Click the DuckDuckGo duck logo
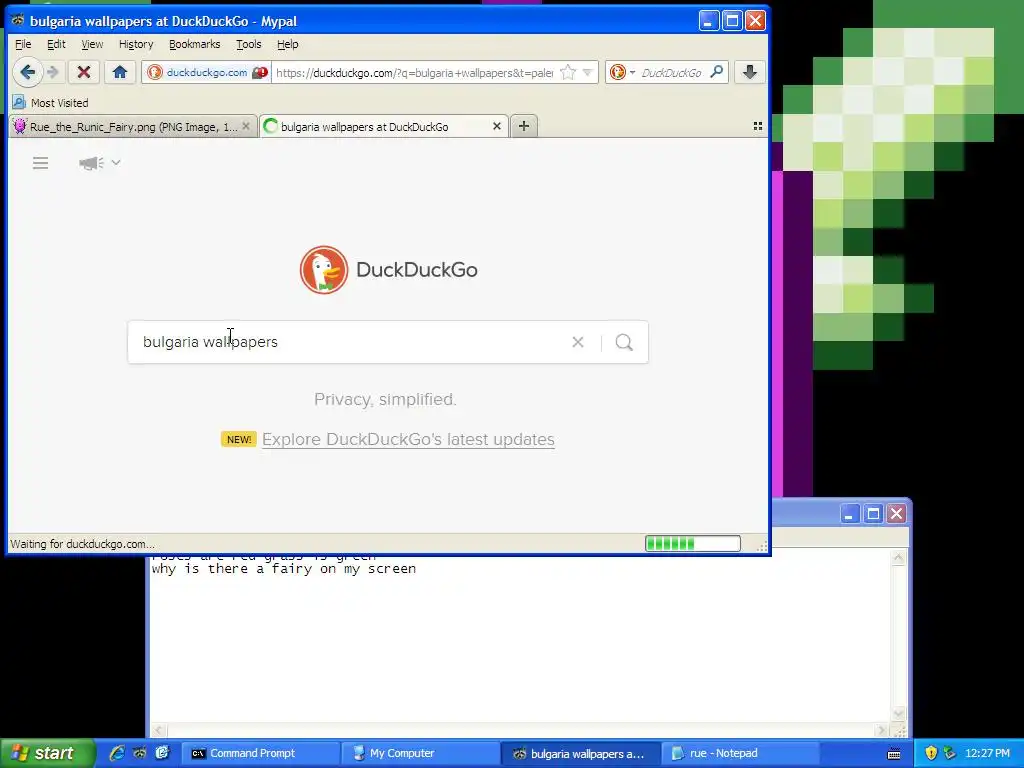The image size is (1024, 768). pyautogui.click(x=324, y=270)
